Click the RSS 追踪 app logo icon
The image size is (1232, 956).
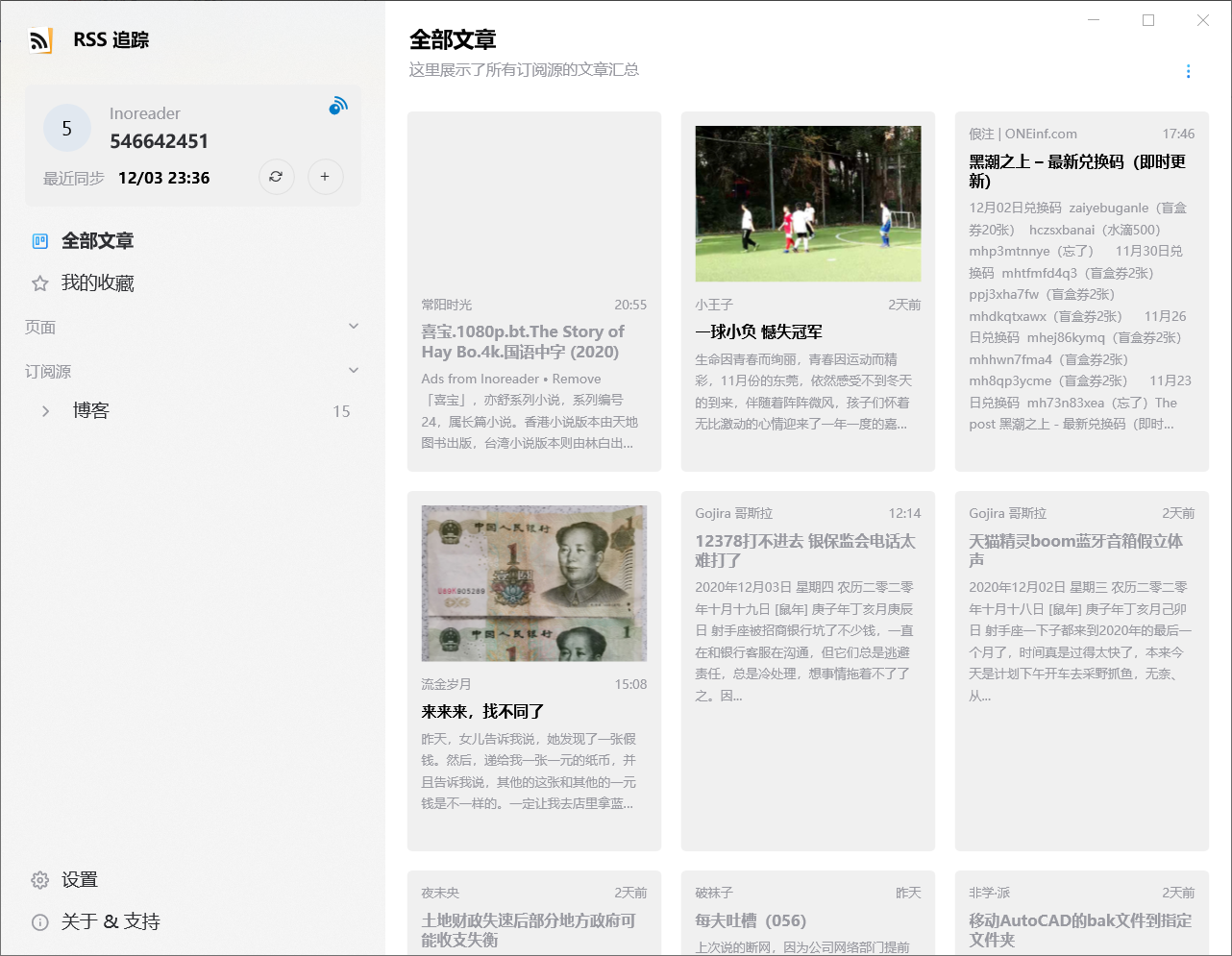click(x=39, y=40)
